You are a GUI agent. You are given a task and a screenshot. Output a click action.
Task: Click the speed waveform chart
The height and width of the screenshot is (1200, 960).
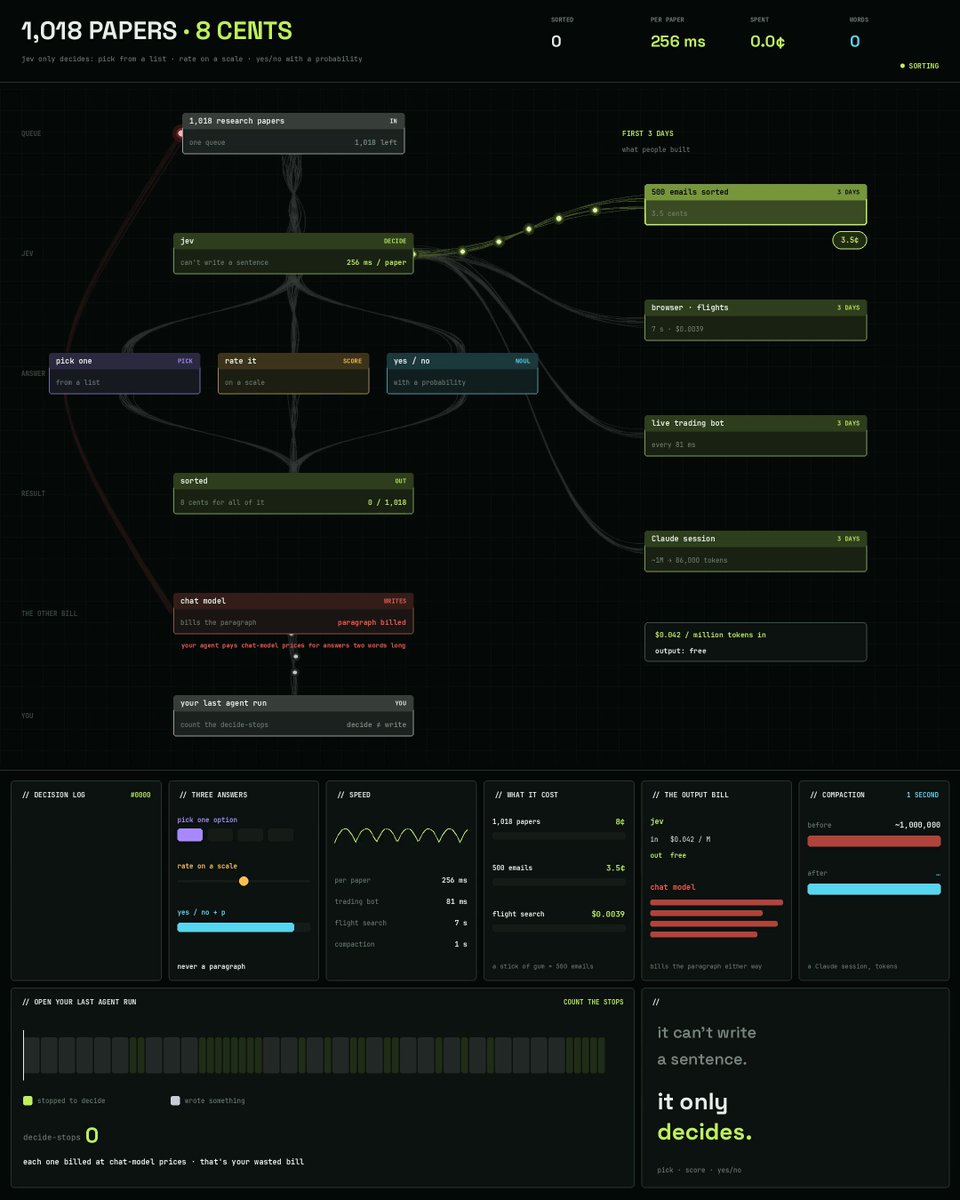[x=401, y=835]
